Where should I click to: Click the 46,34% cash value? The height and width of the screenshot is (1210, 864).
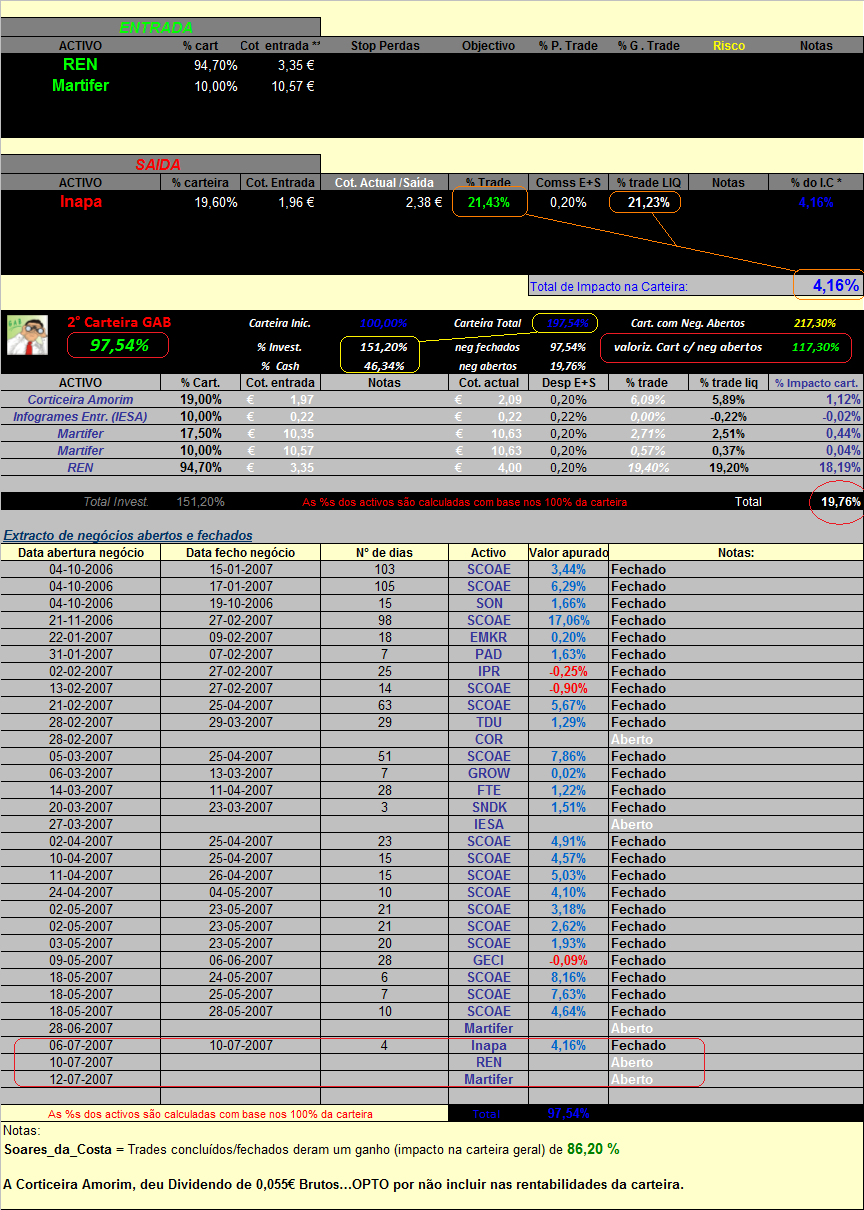384,366
